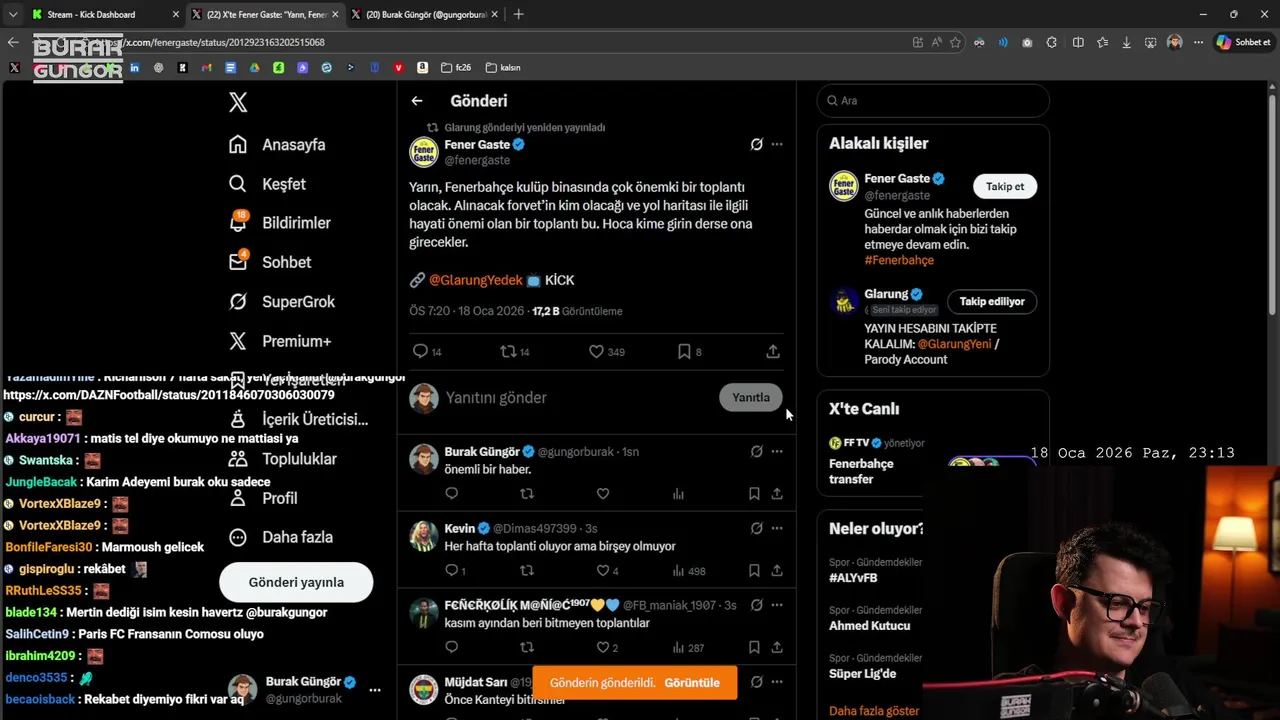
Task: Open Anasayfa from the sidebar
Action: pos(277,144)
